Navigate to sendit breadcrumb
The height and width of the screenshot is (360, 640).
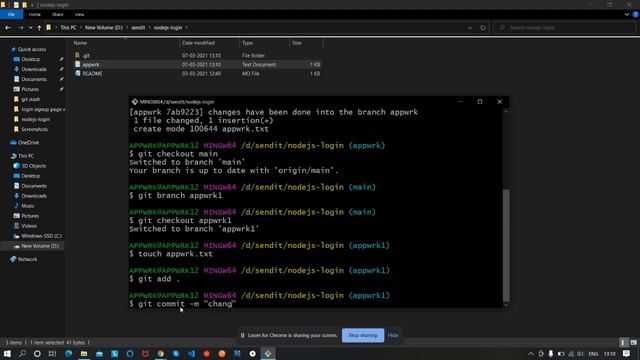click(x=138, y=28)
